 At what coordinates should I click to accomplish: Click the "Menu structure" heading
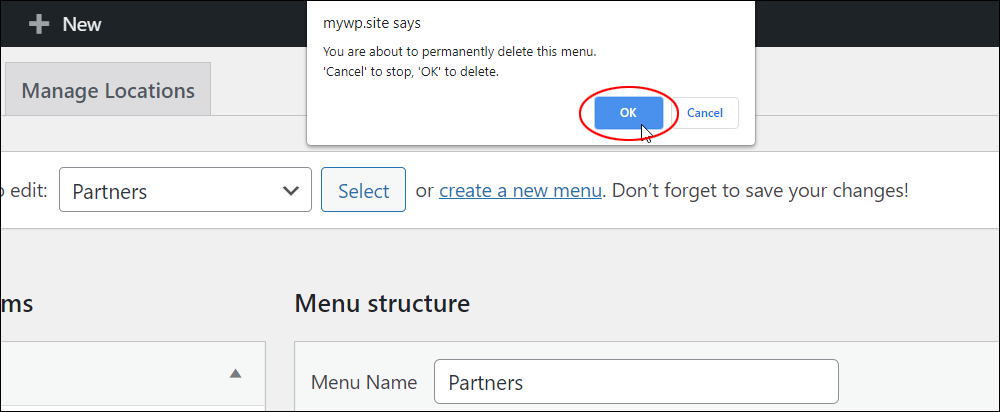coord(382,303)
